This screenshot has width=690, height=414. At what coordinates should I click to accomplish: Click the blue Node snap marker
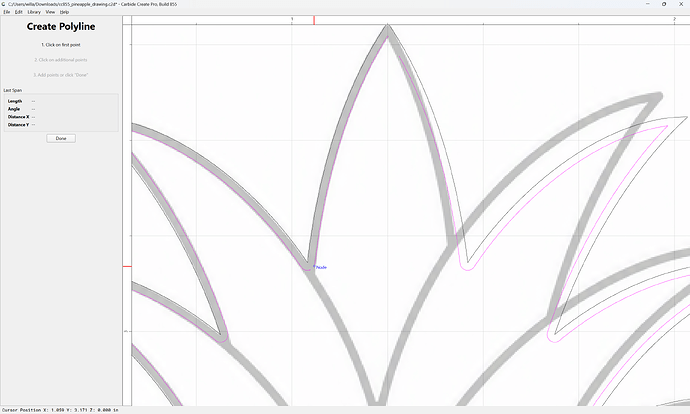pos(320,267)
